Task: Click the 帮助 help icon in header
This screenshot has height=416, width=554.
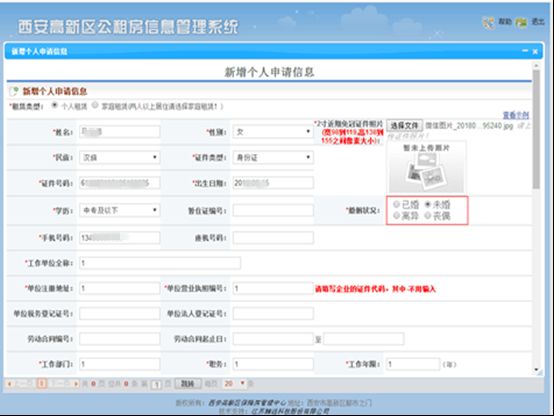Action: click(489, 23)
